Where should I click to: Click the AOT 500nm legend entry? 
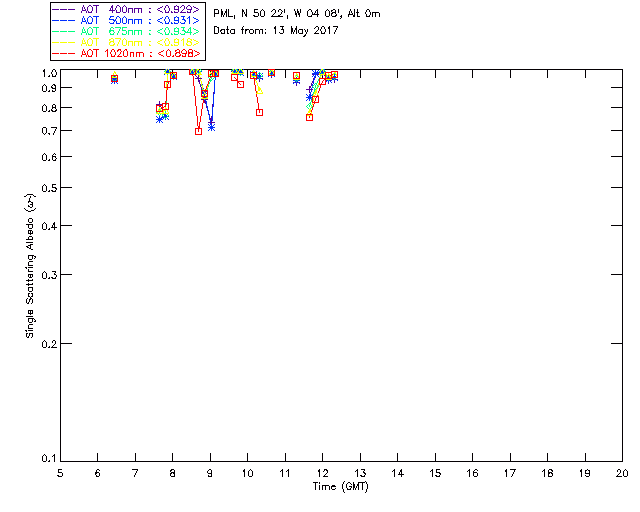126,20
